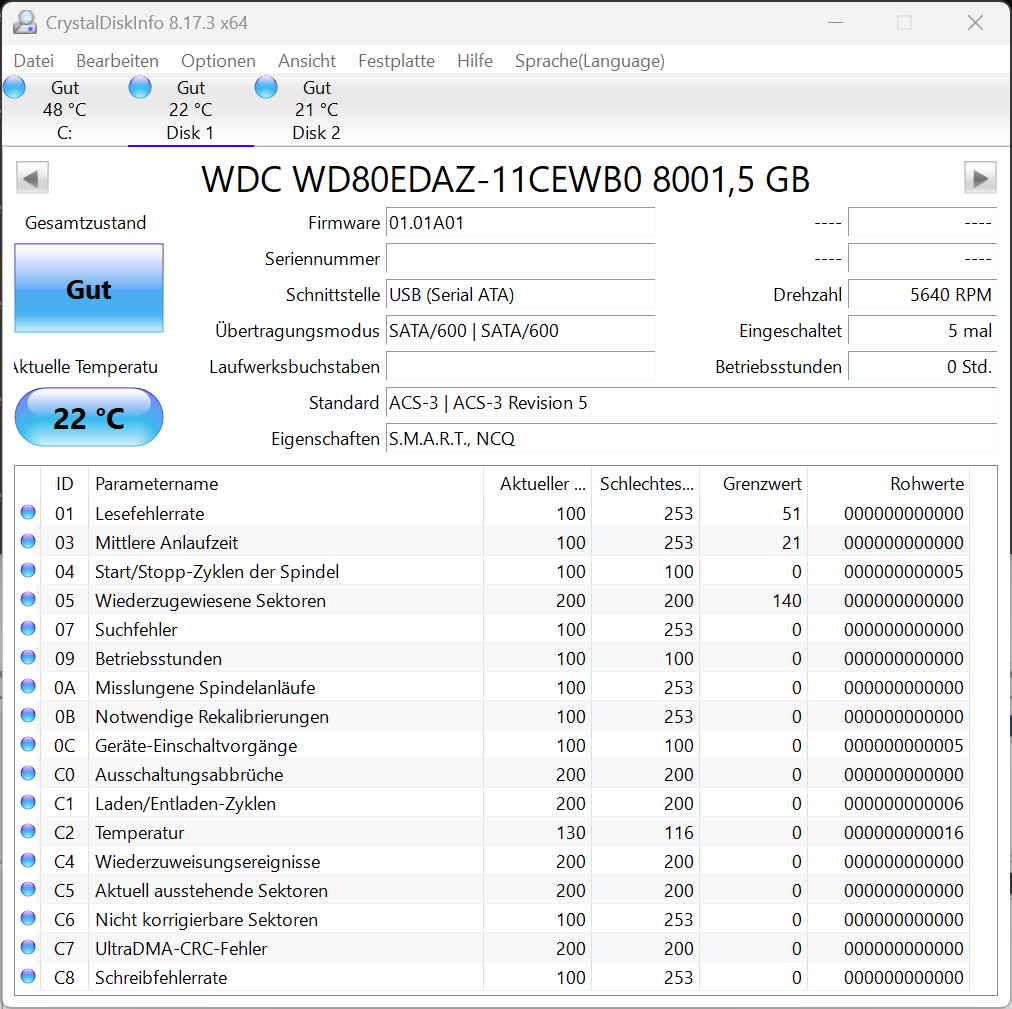Select the Disk 1 tab
1012x1009 pixels.
point(190,110)
